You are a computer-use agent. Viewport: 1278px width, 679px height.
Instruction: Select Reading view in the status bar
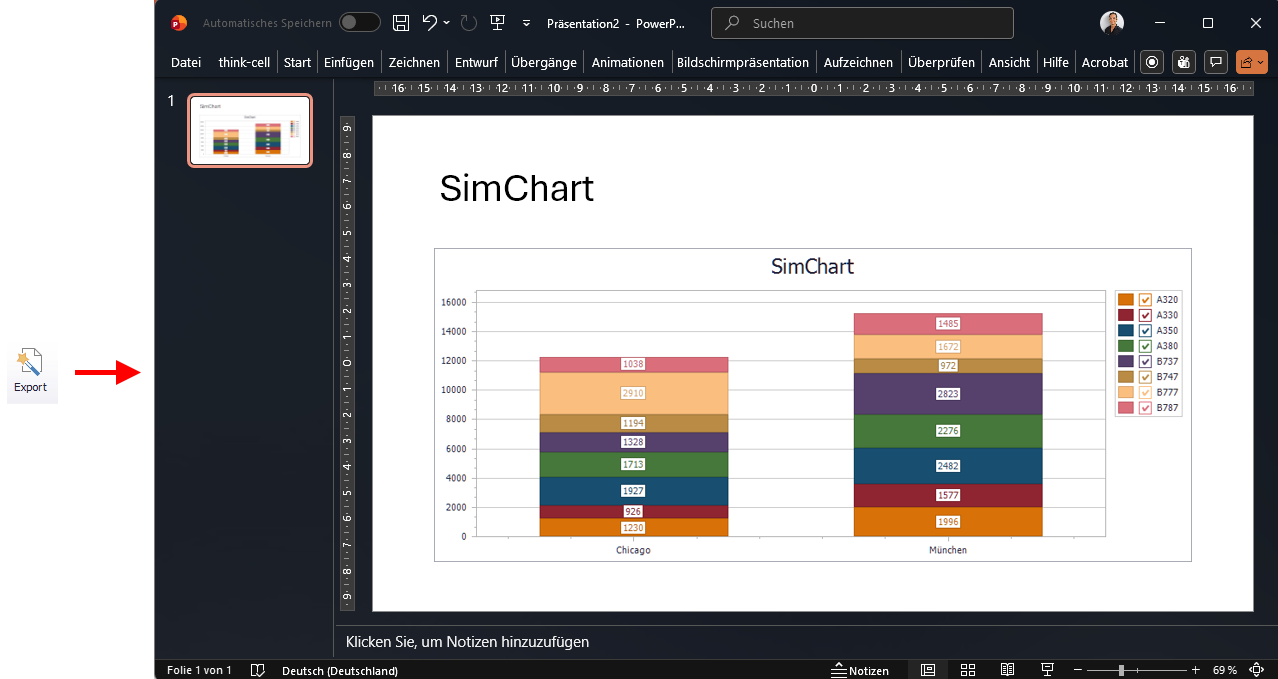1007,669
